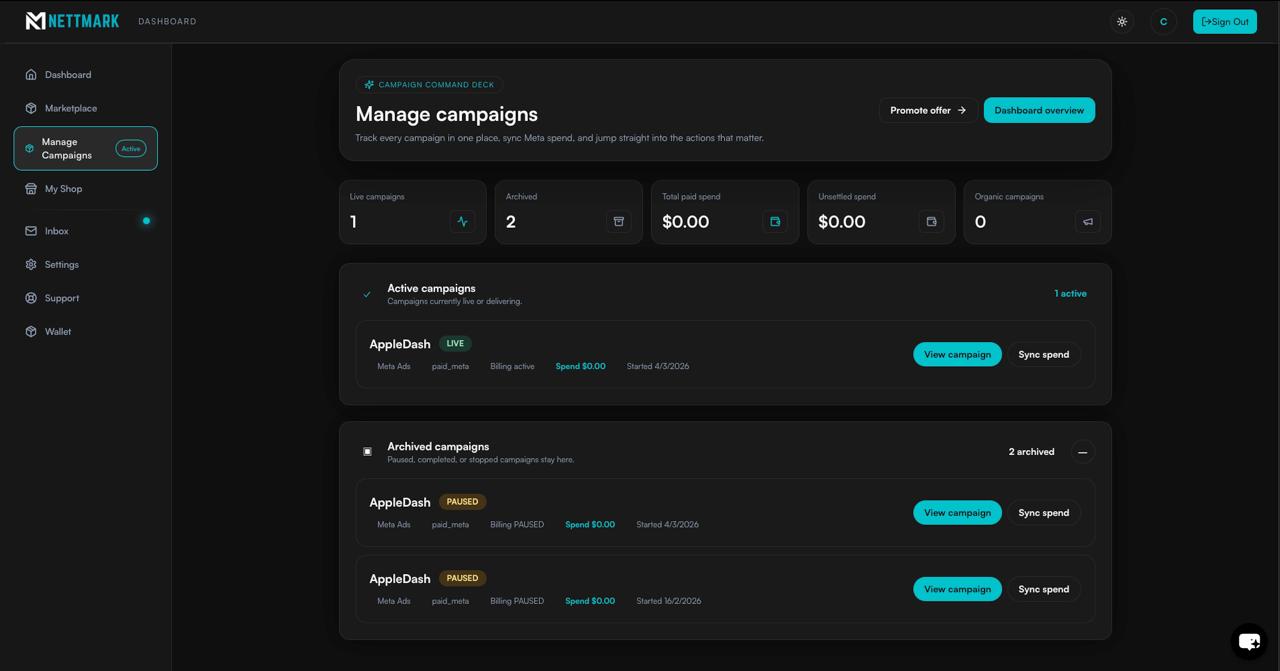The image size is (1280, 671).
Task: Open My Shop from the navigation
Action: [x=63, y=188]
